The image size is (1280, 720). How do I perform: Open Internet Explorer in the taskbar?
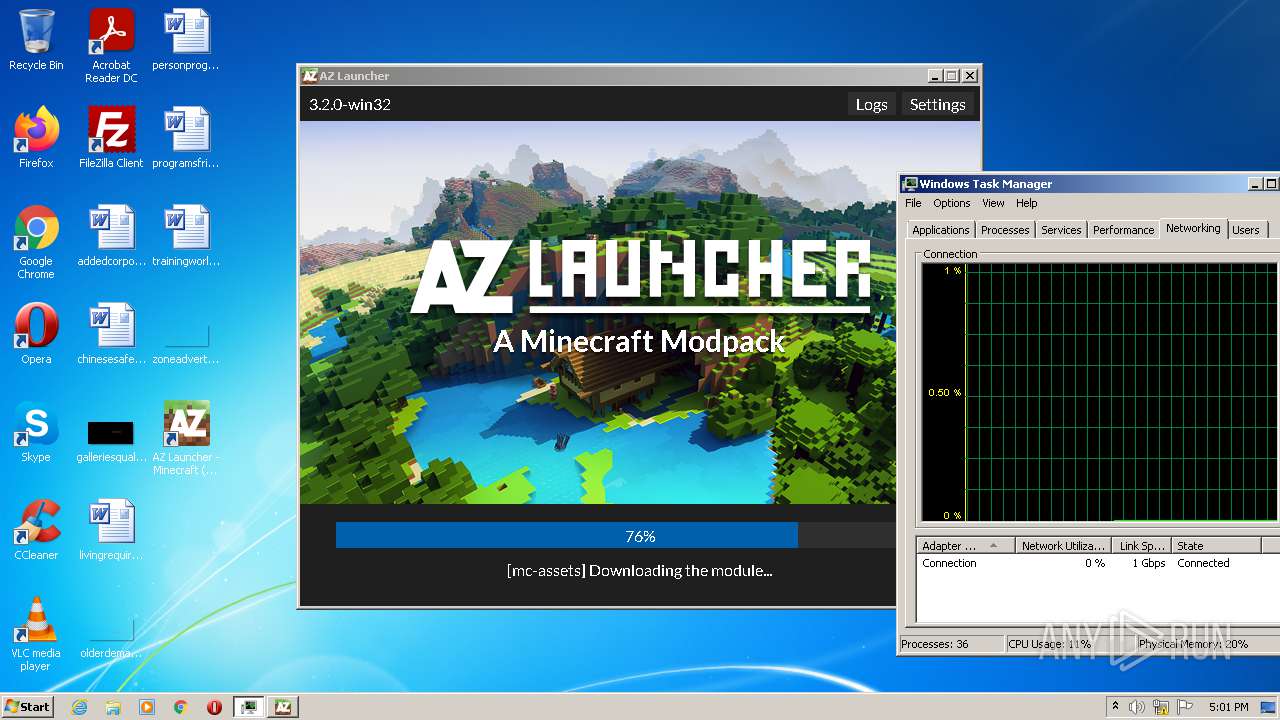[x=79, y=707]
